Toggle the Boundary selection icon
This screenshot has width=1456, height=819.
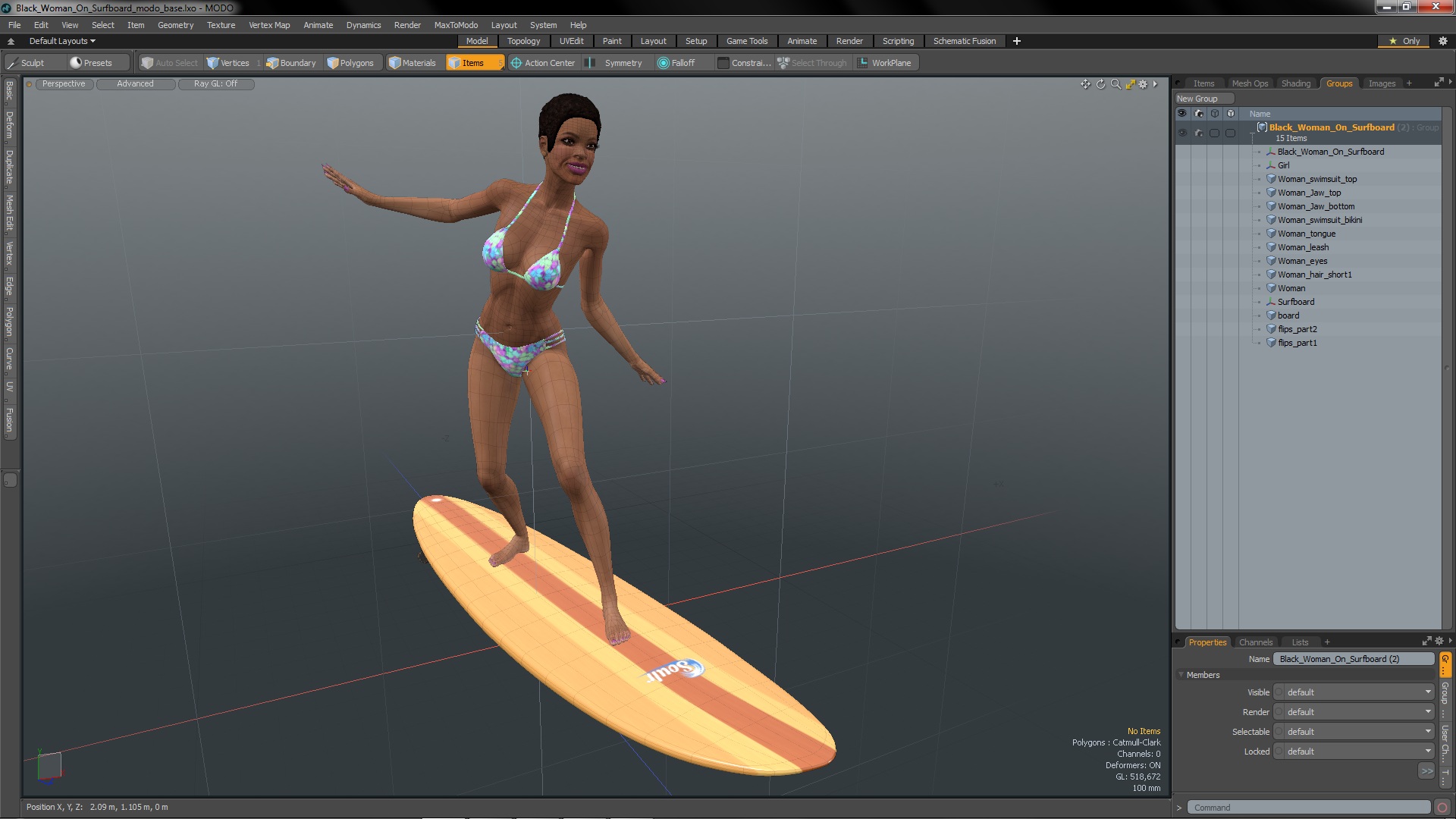click(290, 63)
